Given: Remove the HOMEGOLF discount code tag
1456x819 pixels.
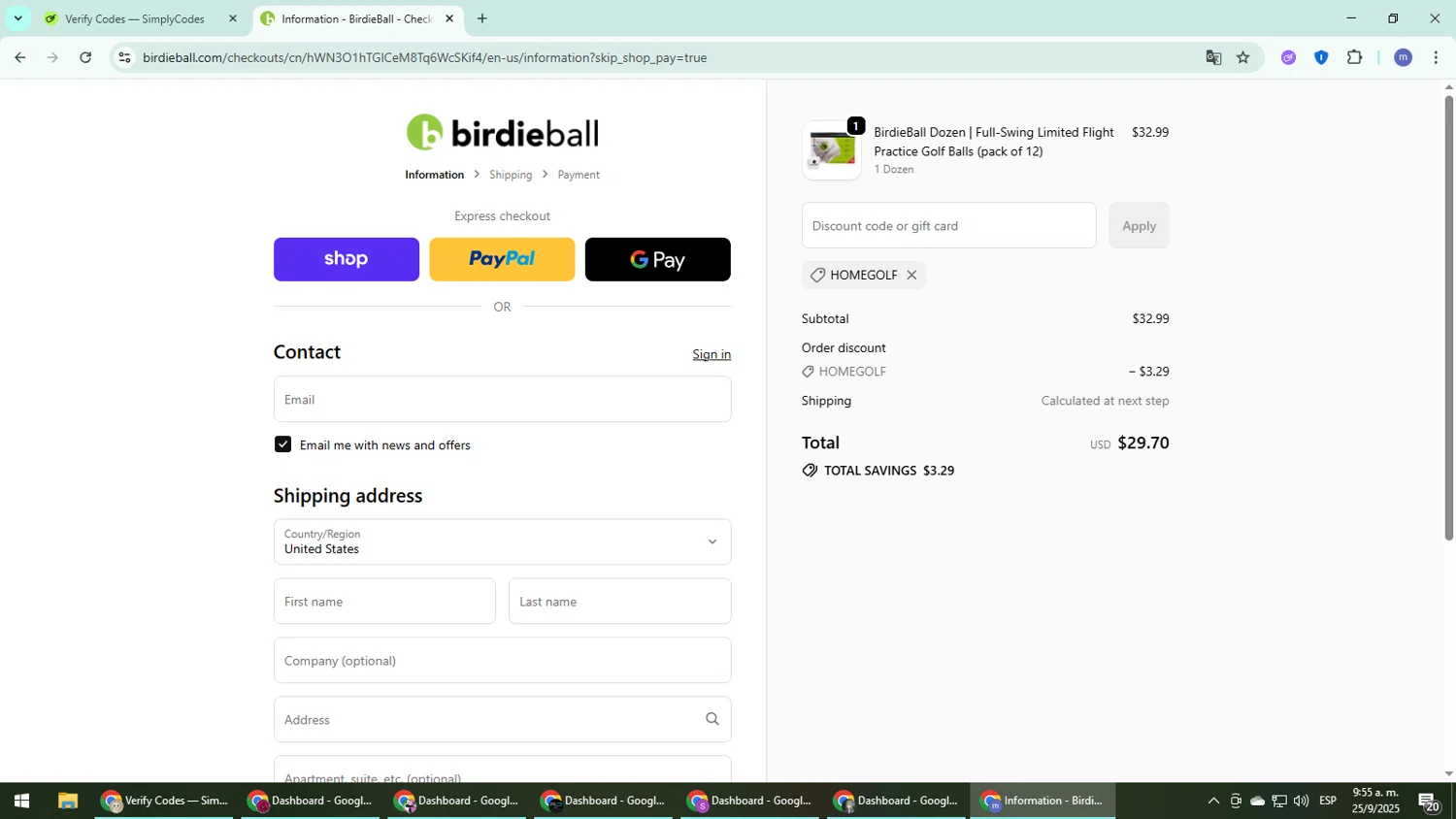Looking at the screenshot, I should pyautogui.click(x=911, y=275).
